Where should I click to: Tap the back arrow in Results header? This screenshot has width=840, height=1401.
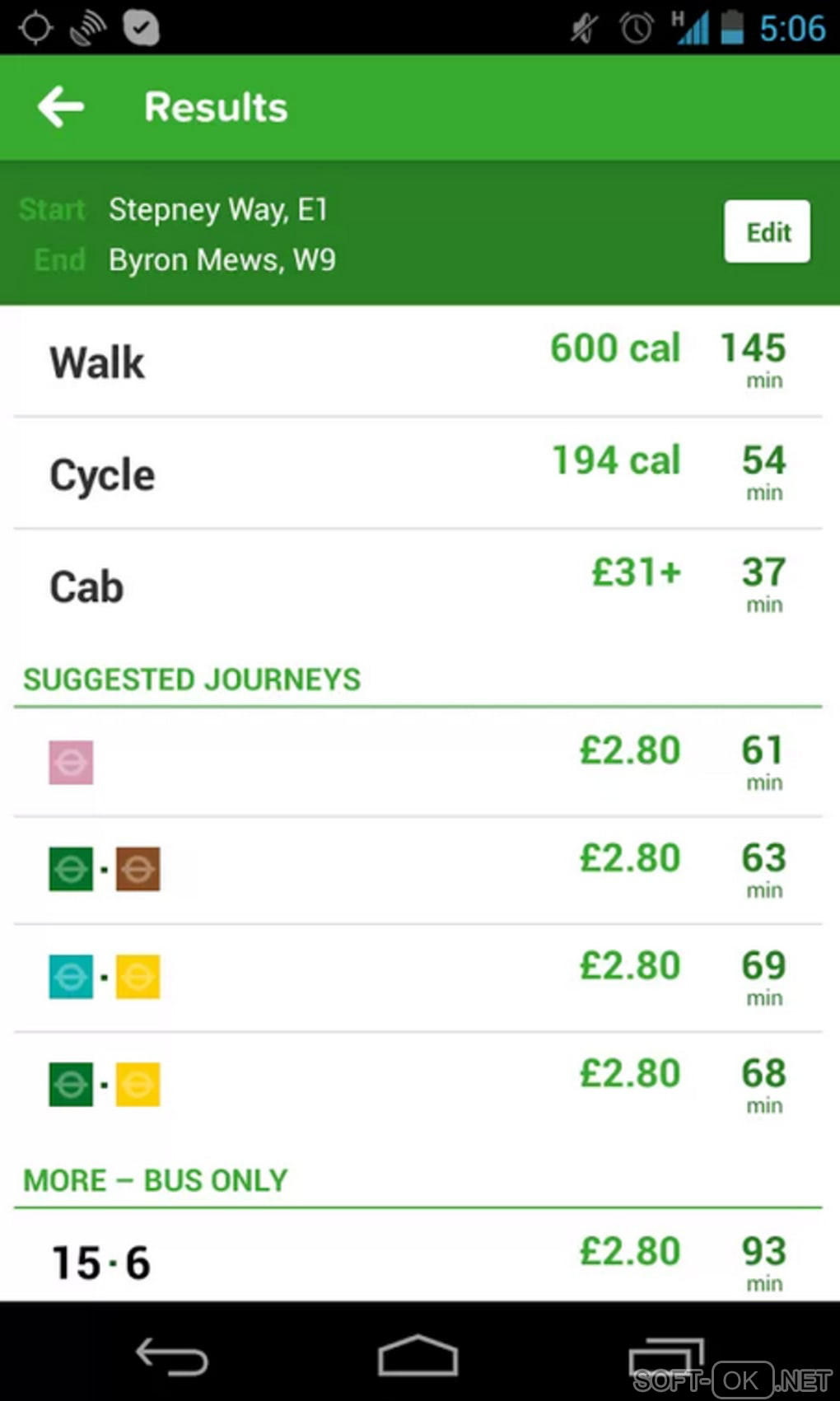[x=61, y=107]
